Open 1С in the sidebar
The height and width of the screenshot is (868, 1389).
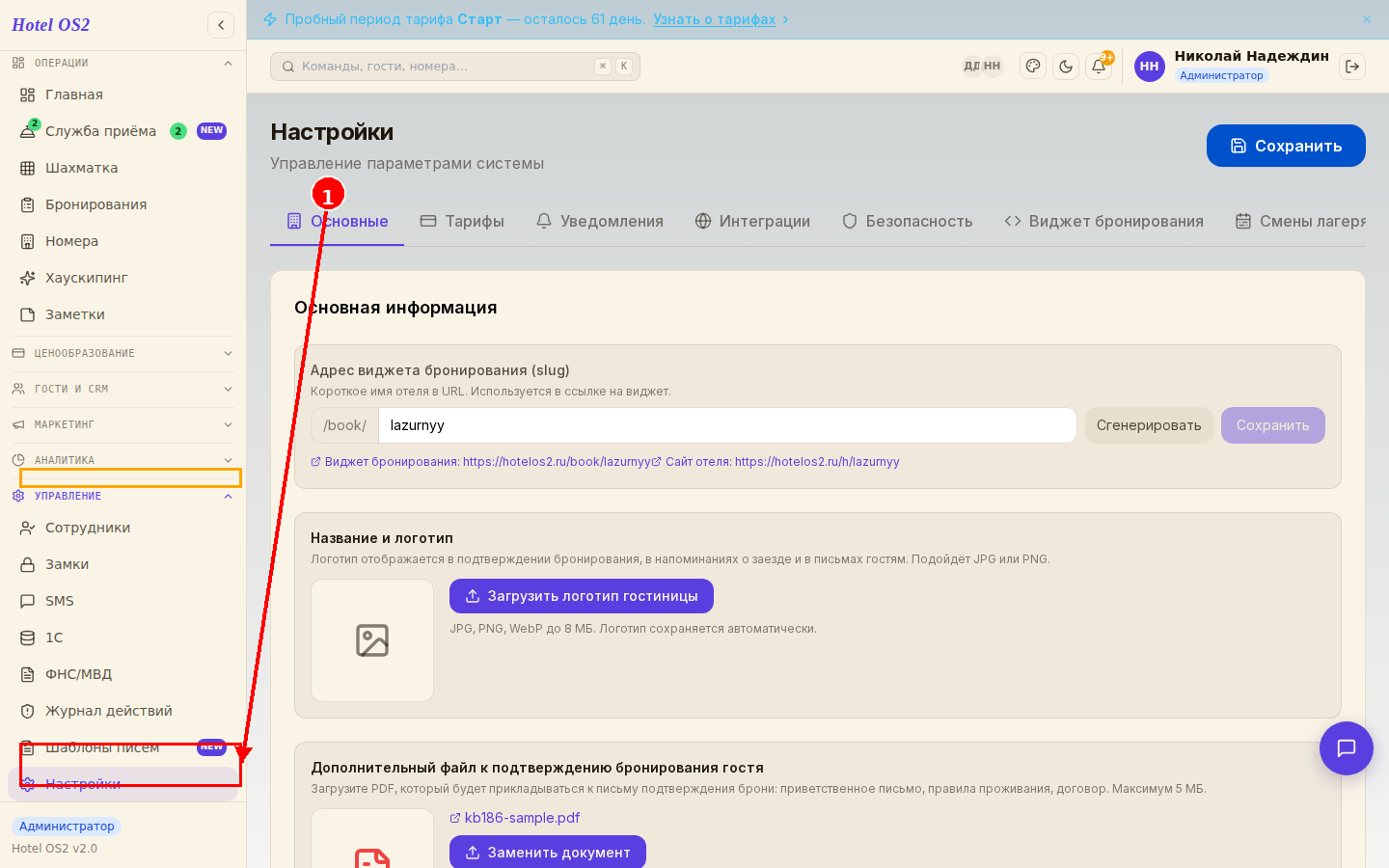click(x=123, y=637)
